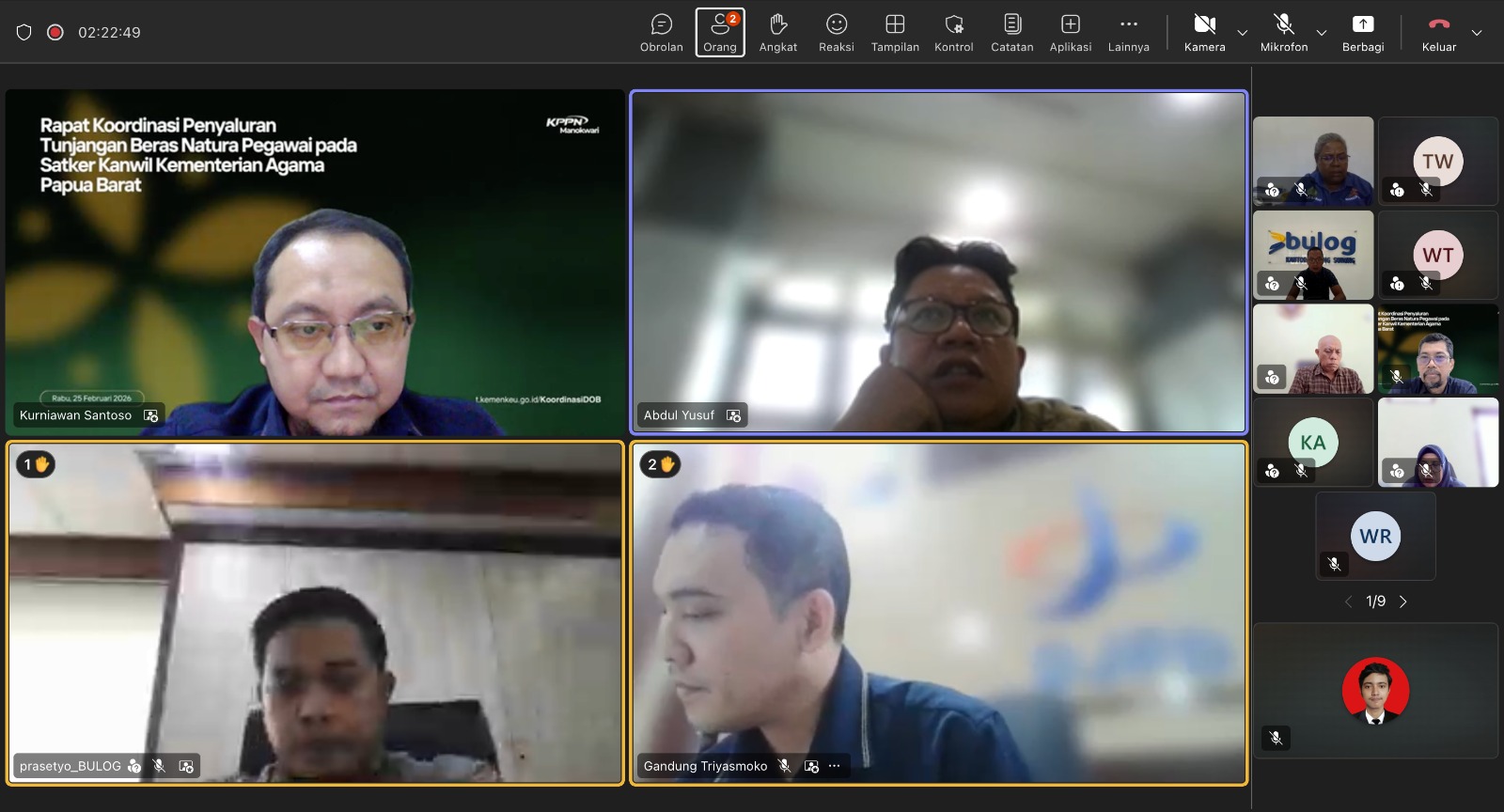This screenshot has width=1504, height=812.
Task: Open the Aplikasi apps panel
Action: pos(1071,32)
